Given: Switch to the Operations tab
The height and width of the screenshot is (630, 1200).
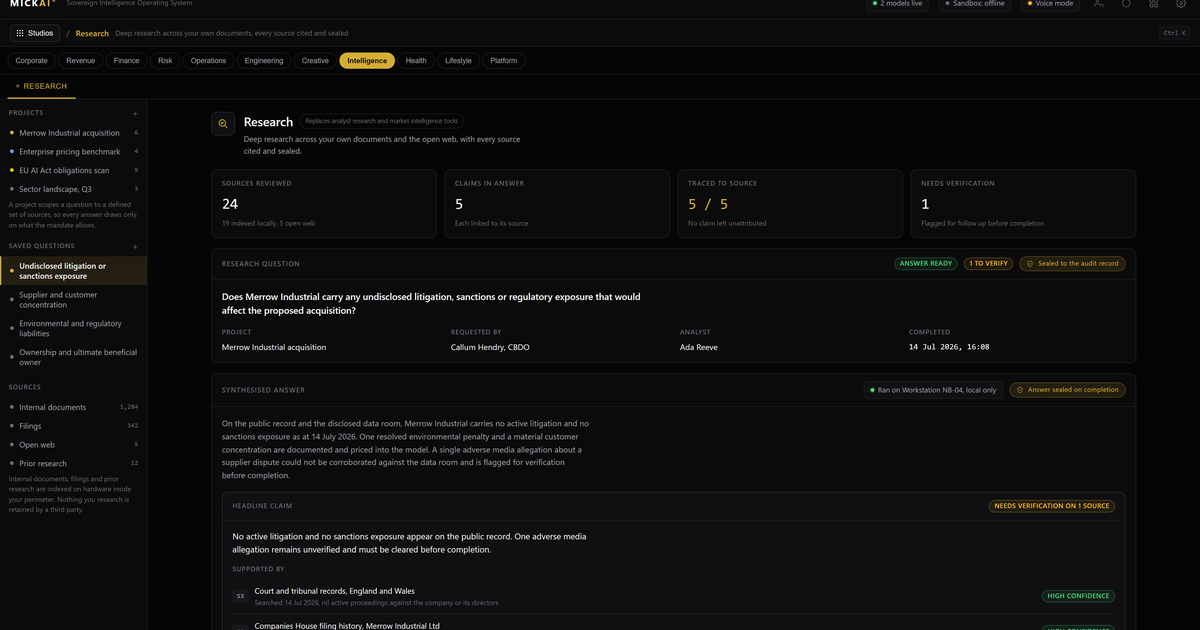Looking at the screenshot, I should 209,61.
